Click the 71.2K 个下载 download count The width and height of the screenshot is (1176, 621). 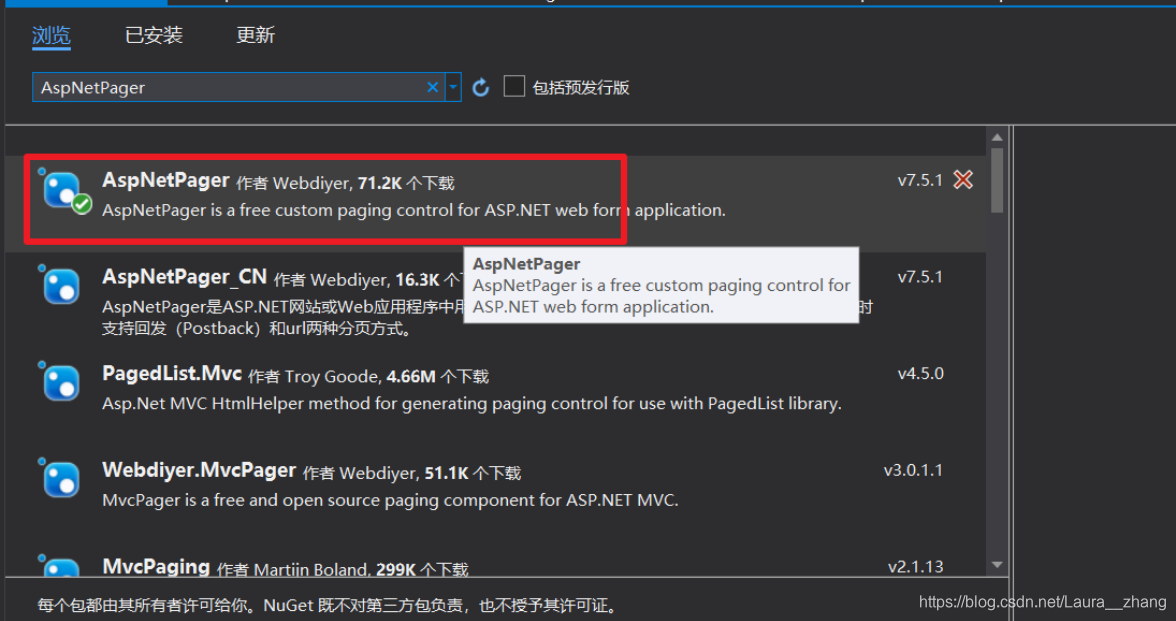406,183
